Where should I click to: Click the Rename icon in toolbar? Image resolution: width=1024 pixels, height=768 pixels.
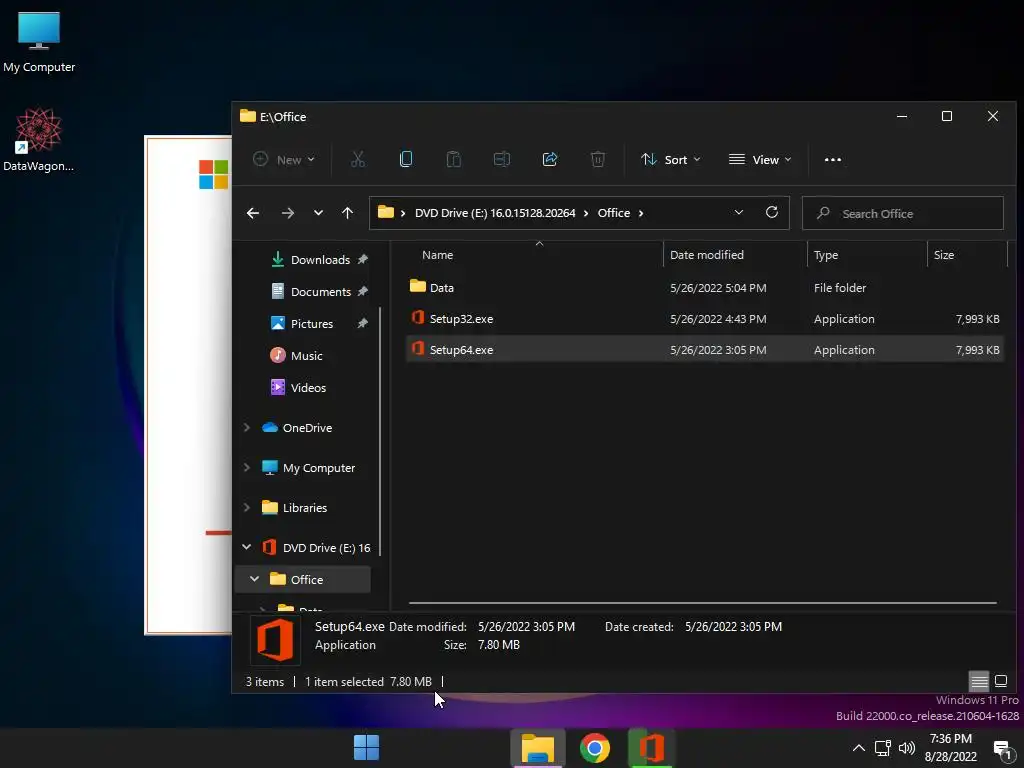[x=502, y=159]
